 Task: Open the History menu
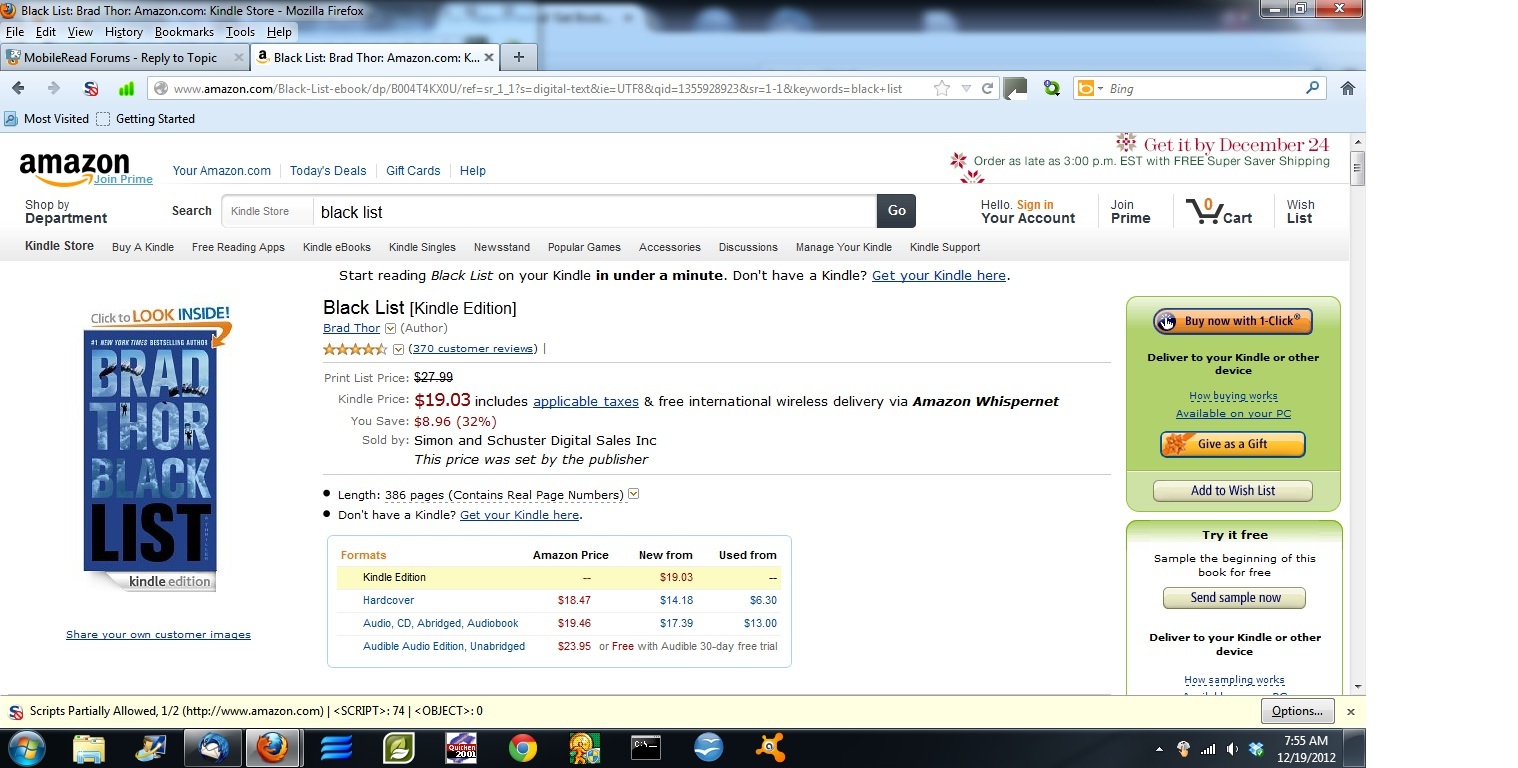(124, 32)
